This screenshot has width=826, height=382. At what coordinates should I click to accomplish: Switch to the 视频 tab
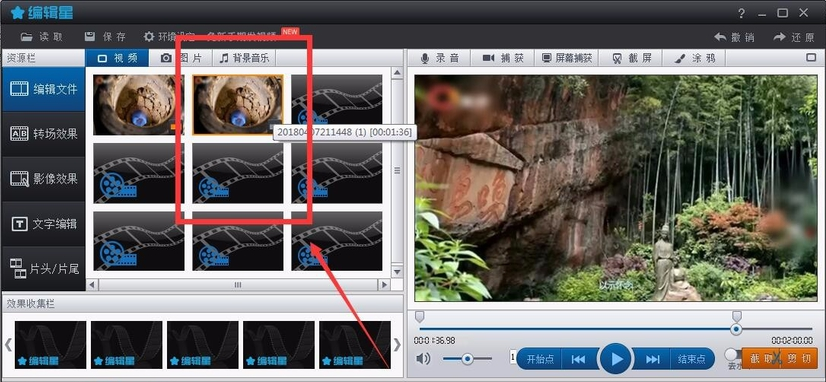pos(117,58)
